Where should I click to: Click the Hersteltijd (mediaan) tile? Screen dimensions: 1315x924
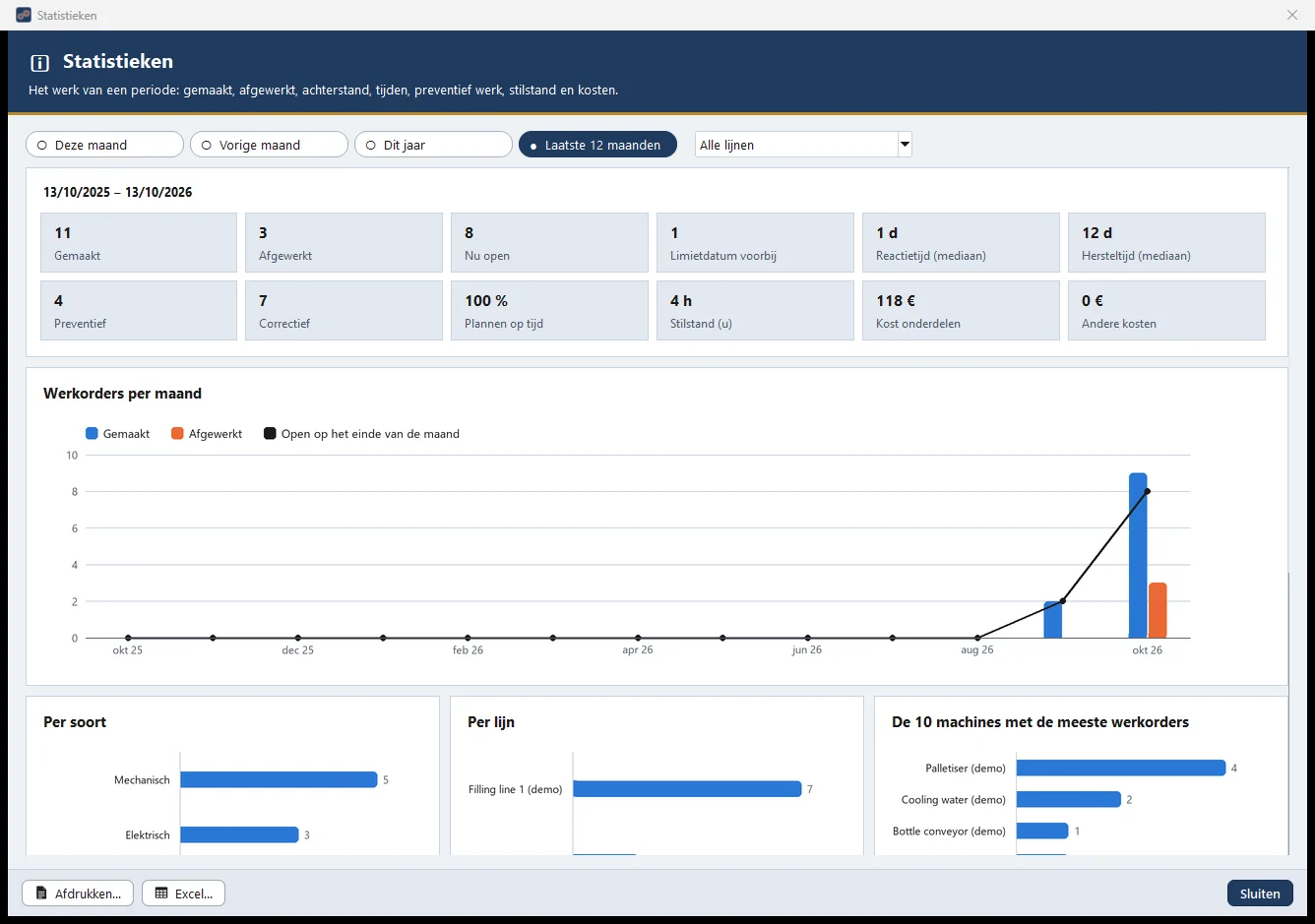1166,242
